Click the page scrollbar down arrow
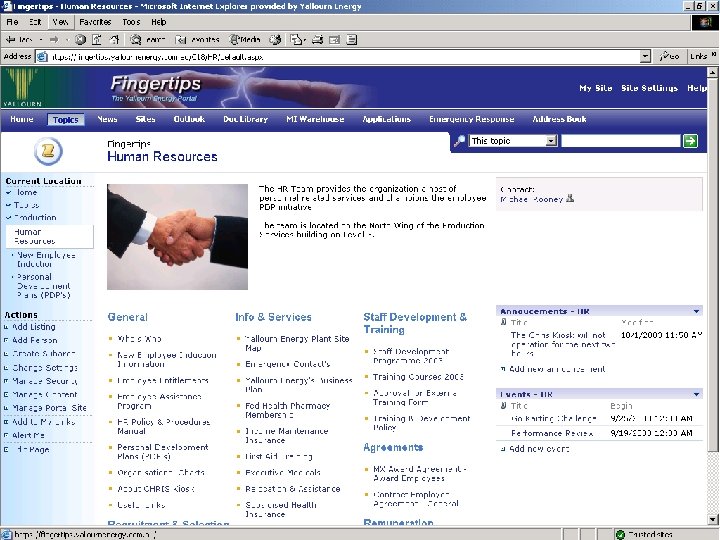 pyautogui.click(x=712, y=519)
